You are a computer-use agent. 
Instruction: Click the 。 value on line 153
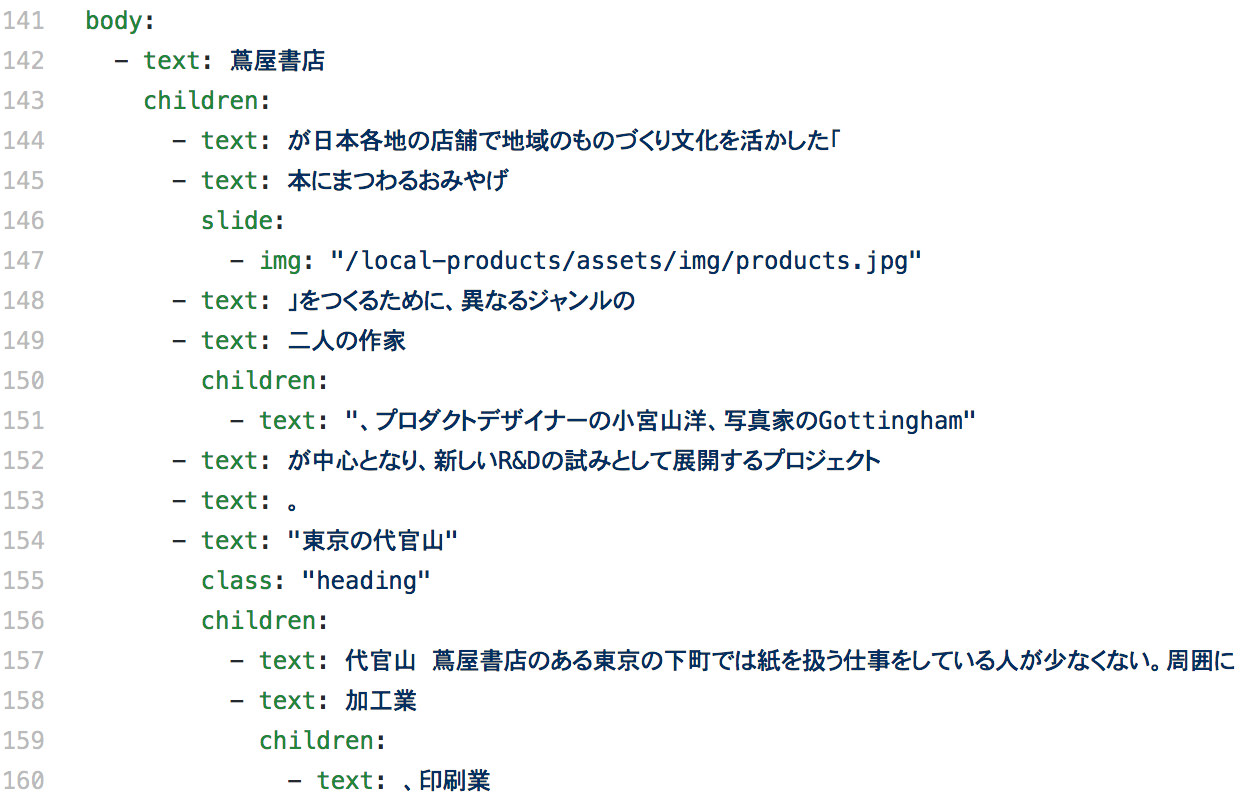pos(293,501)
